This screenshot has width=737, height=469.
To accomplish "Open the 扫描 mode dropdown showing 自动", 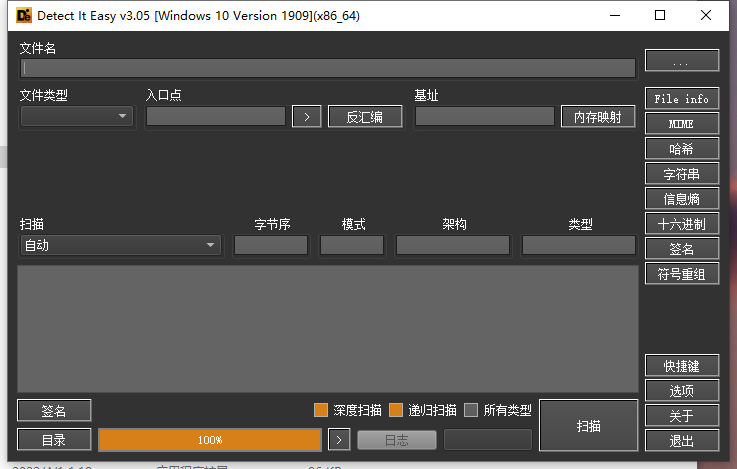I will click(x=121, y=245).
